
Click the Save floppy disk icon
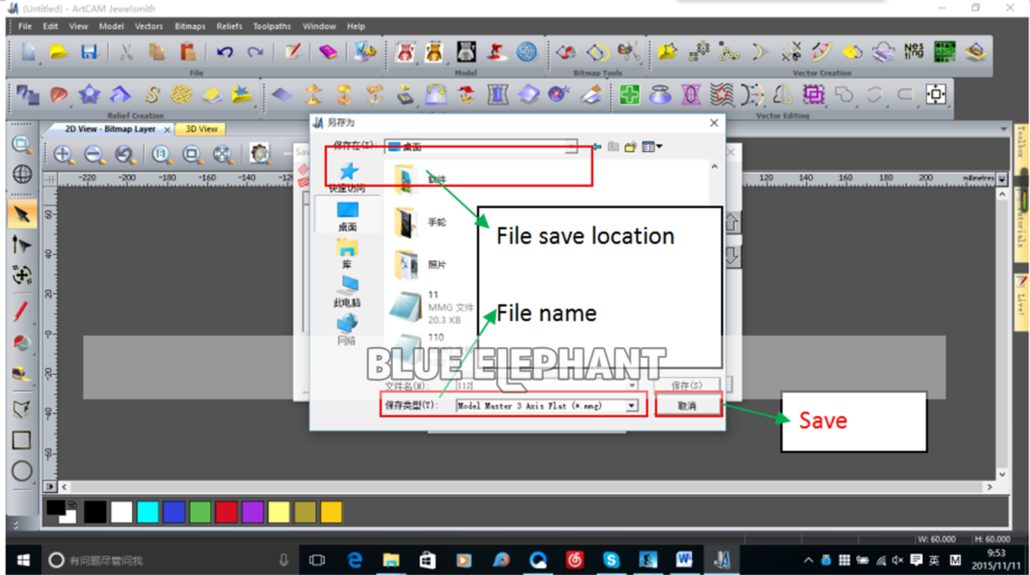point(89,52)
